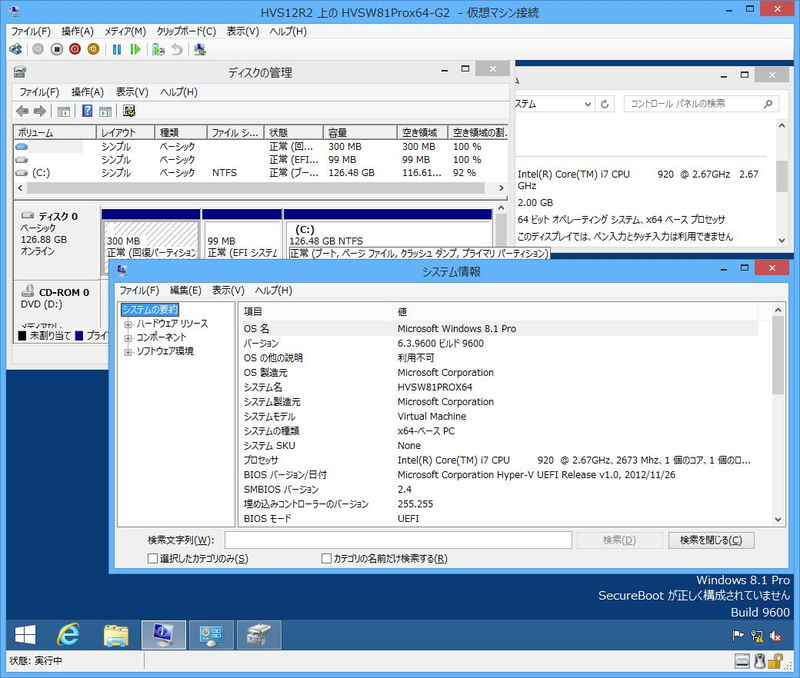Expand the ハードウェア リソース tree node

(128, 324)
